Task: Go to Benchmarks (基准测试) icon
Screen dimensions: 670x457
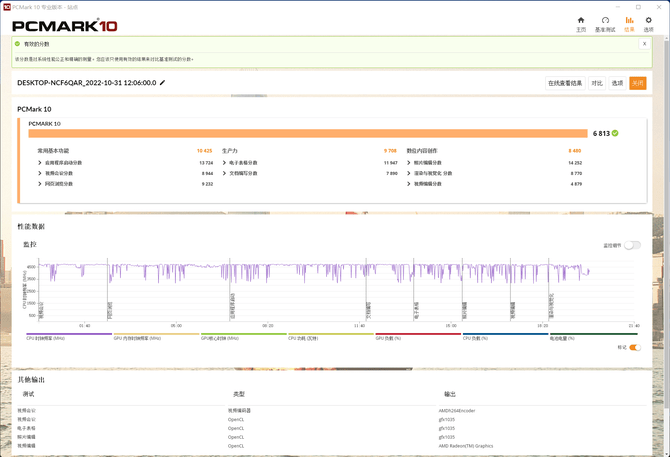Action: click(x=605, y=23)
